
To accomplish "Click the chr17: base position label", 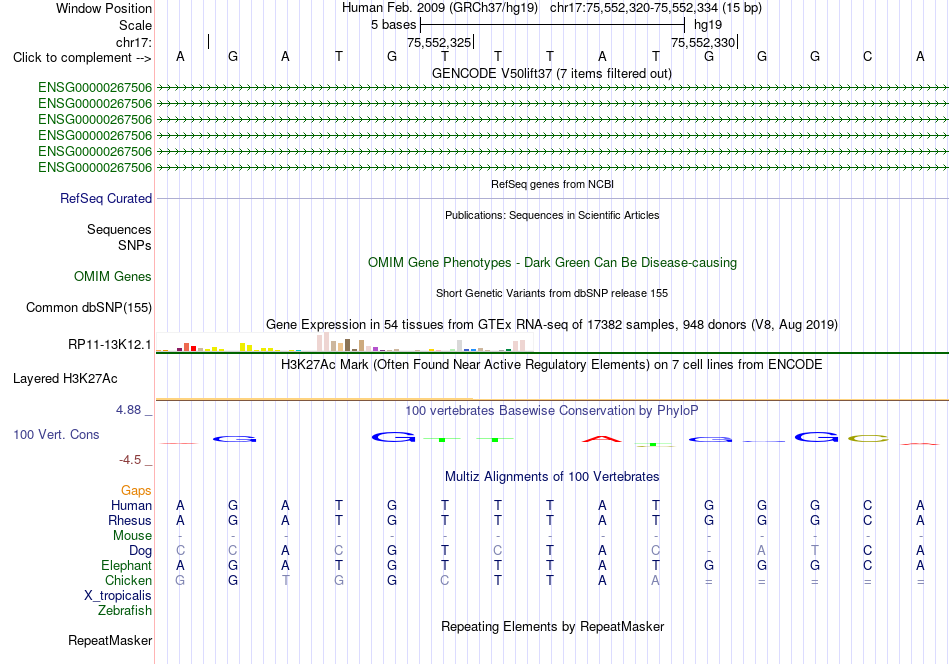I will click(x=134, y=42).
